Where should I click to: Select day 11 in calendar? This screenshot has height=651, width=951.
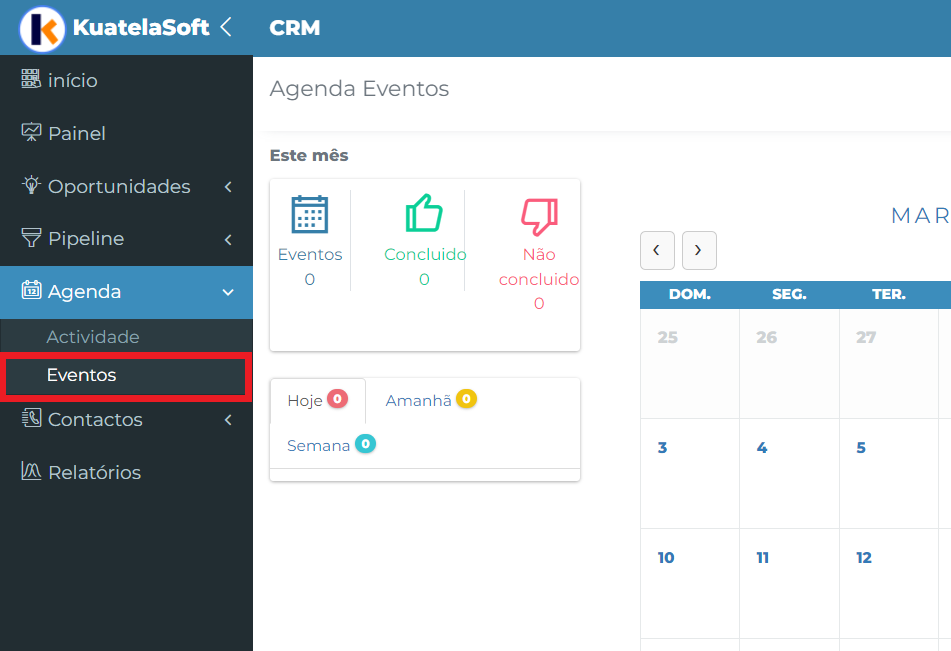pyautogui.click(x=790, y=583)
